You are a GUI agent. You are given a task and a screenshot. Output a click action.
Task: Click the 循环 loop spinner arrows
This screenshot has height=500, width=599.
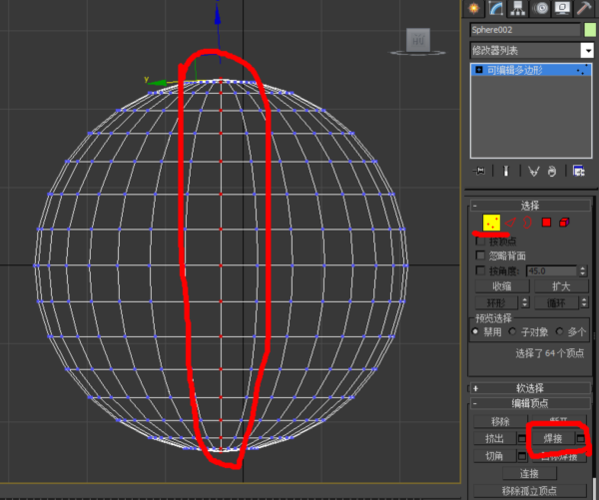[x=584, y=303]
